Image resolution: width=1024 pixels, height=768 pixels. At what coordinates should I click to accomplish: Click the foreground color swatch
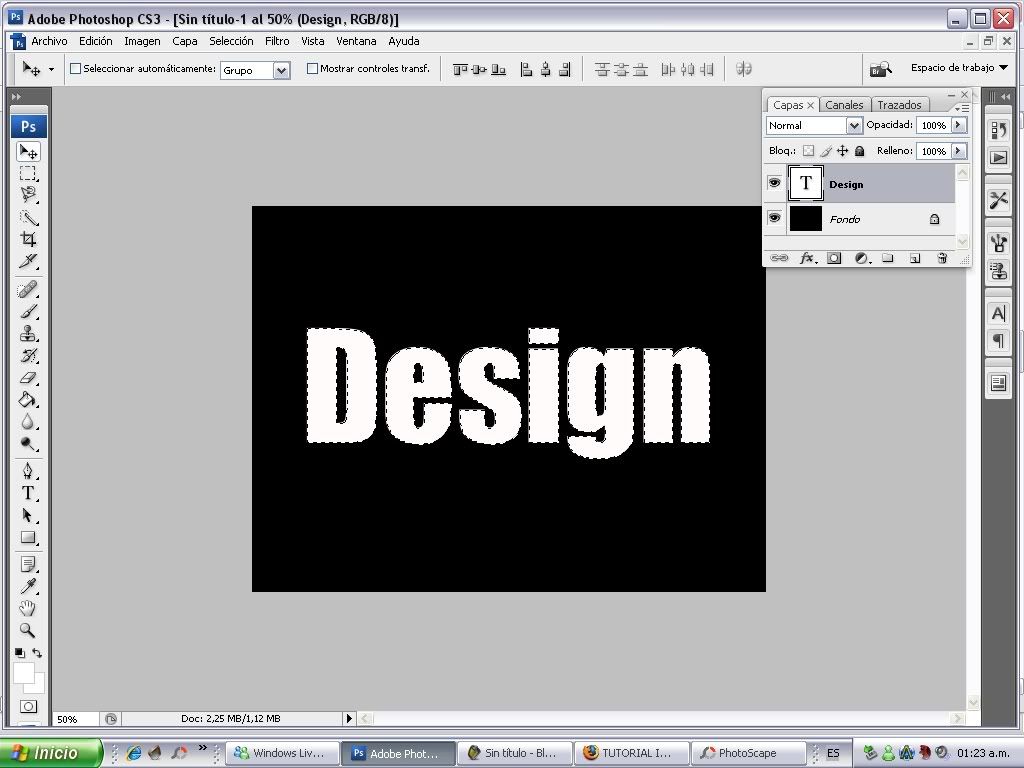pos(22,672)
